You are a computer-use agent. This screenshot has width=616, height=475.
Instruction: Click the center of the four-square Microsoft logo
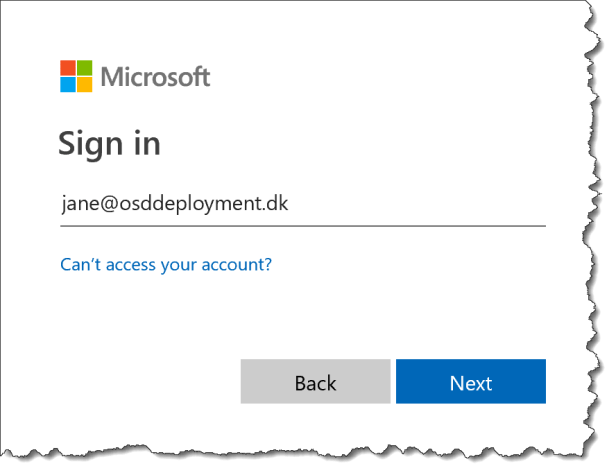[x=76, y=77]
